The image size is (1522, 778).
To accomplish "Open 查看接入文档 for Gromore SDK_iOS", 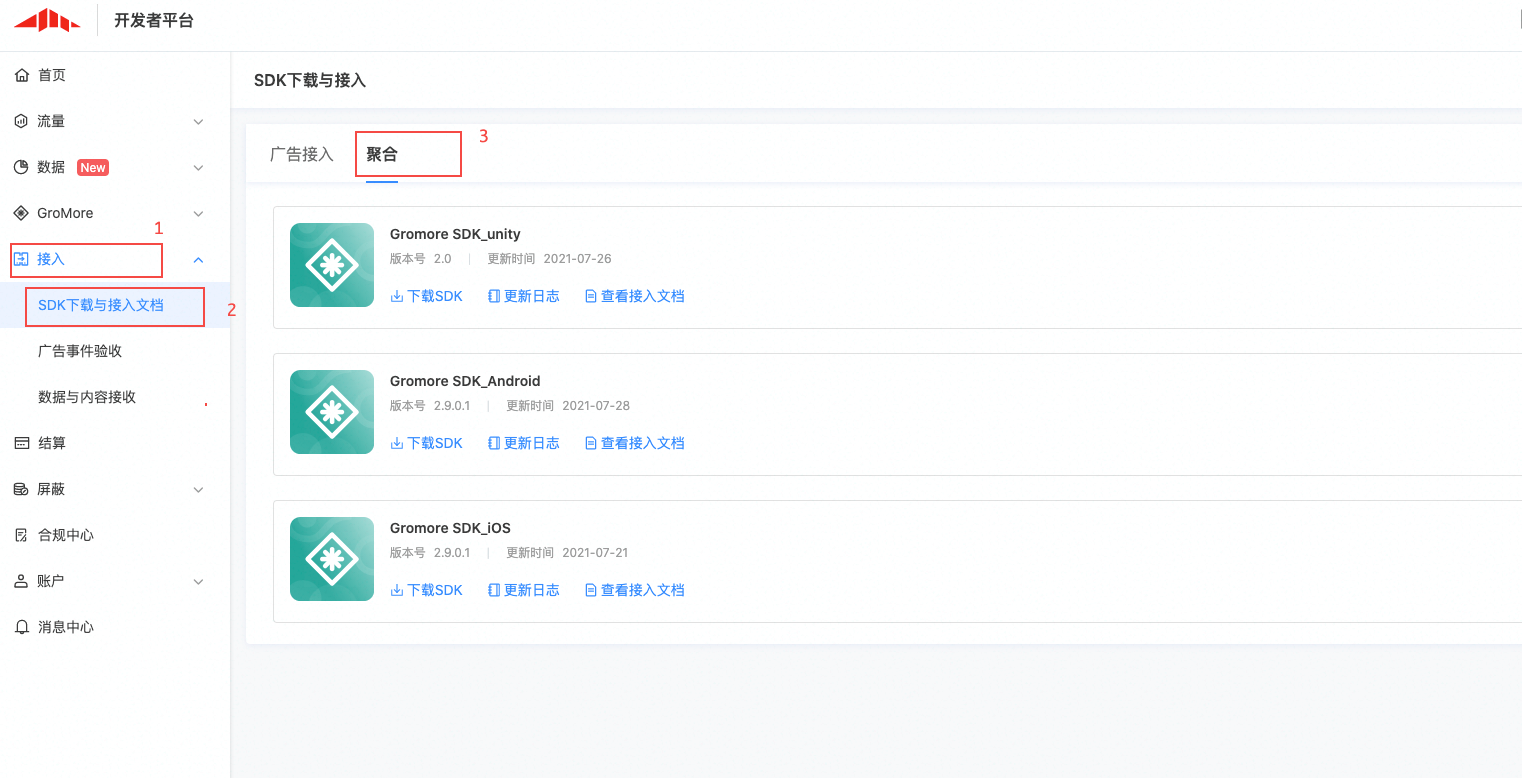I will click(x=635, y=590).
